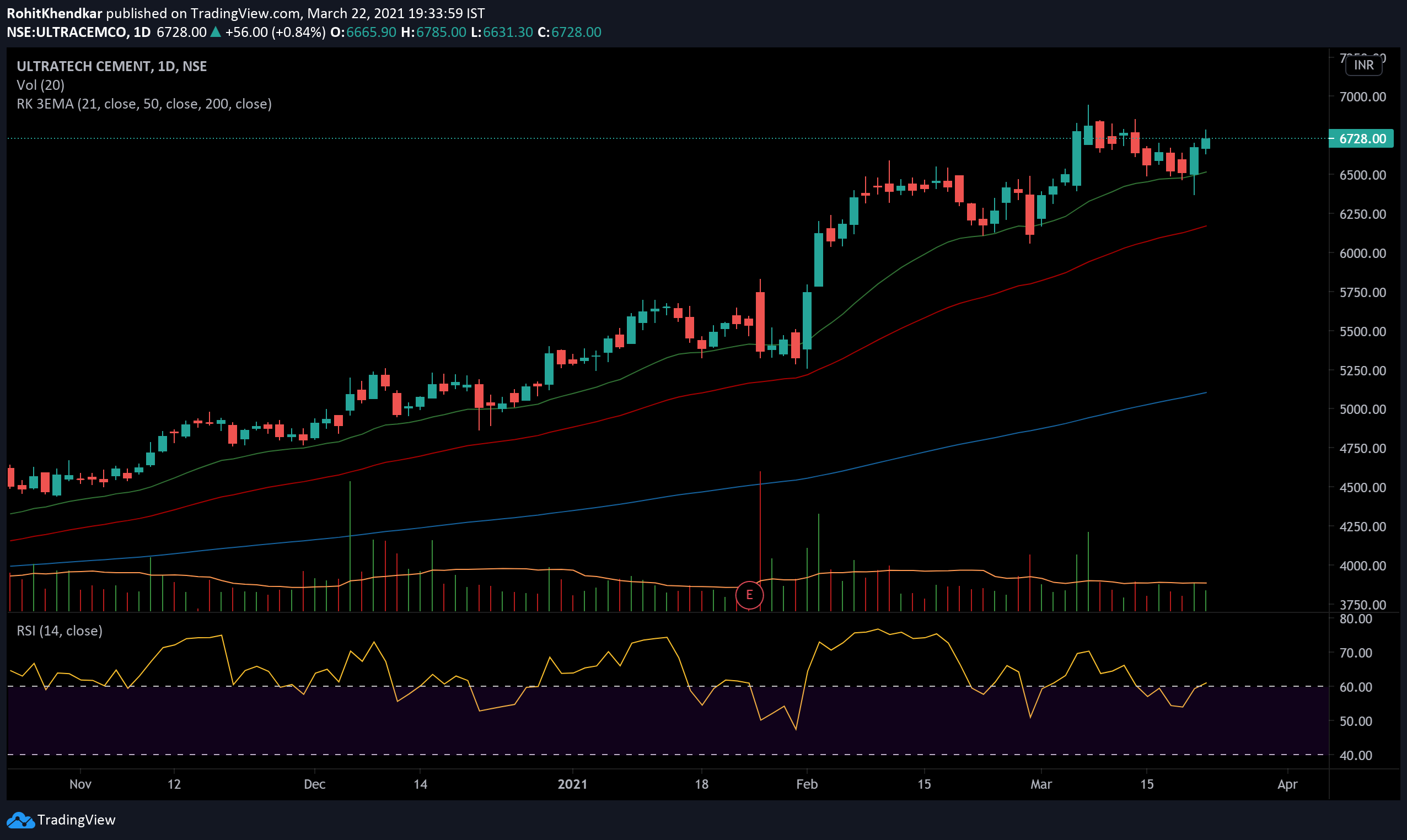
Task: Click the 5000.00 price axis label
Action: [1362, 409]
